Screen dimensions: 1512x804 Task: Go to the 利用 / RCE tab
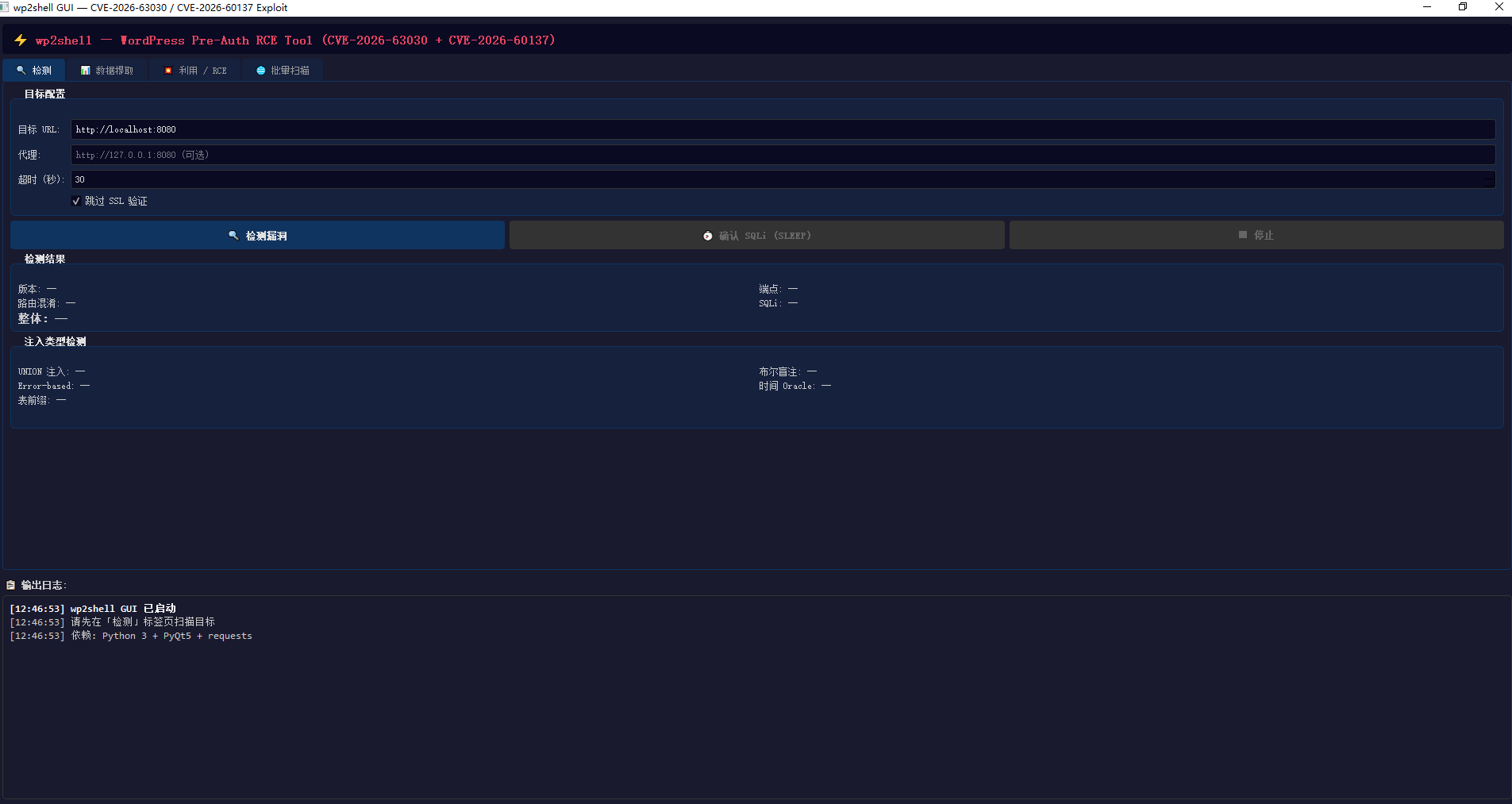195,71
